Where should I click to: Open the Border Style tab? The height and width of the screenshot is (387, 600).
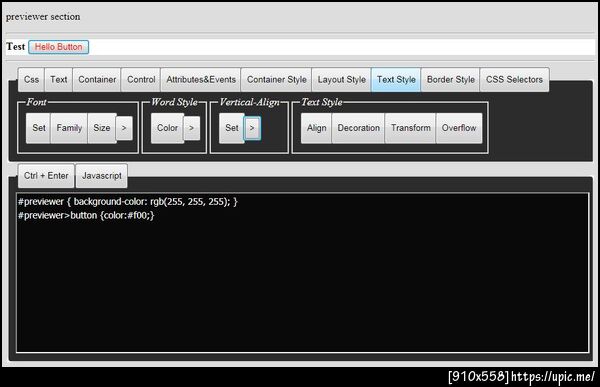[450, 80]
